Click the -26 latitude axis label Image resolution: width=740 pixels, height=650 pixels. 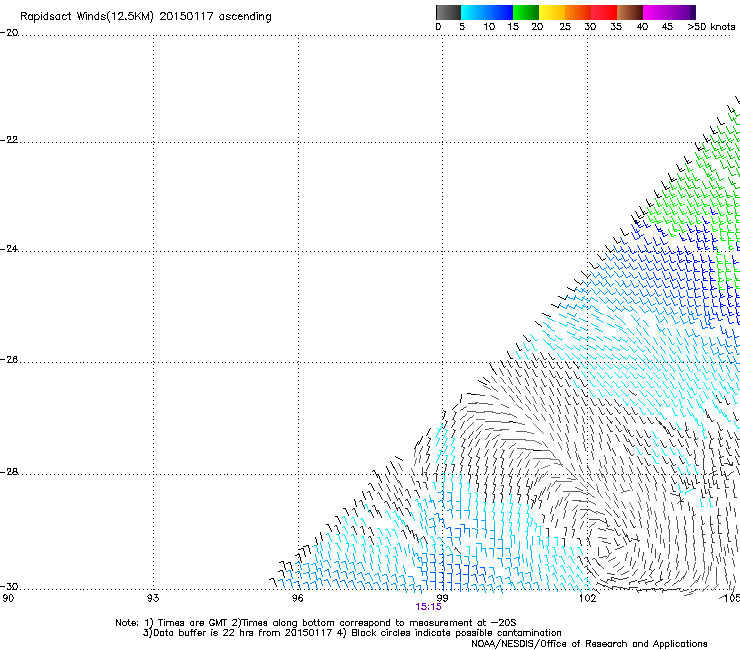(9, 360)
